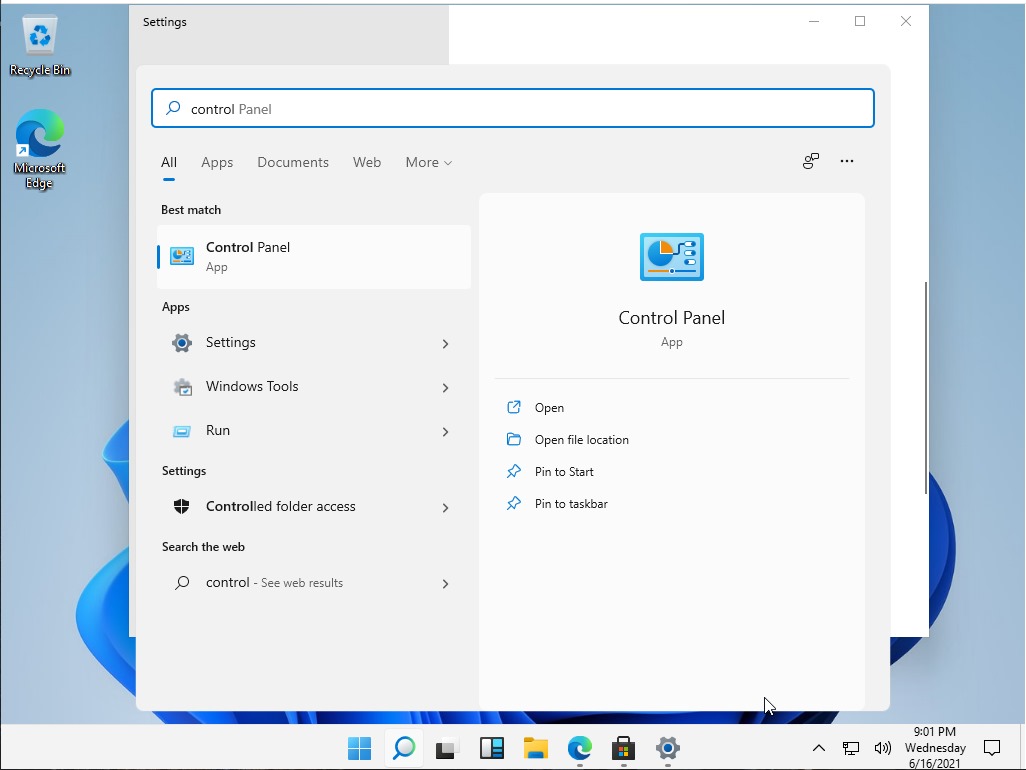1026x770 pixels.
Task: Click Pin to taskbar option
Action: click(571, 504)
